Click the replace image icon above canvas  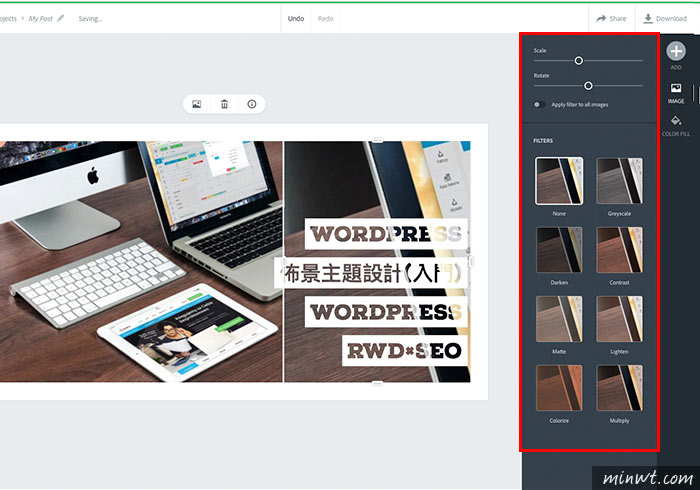coord(196,104)
